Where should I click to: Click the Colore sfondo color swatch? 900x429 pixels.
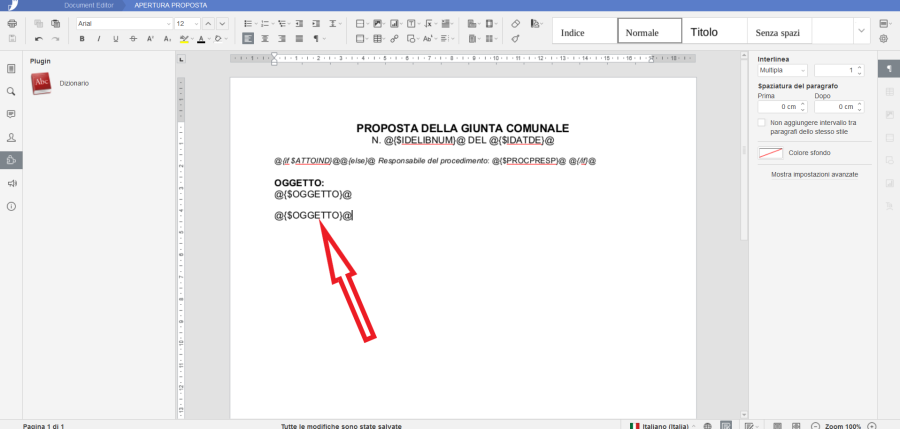[x=770, y=153]
